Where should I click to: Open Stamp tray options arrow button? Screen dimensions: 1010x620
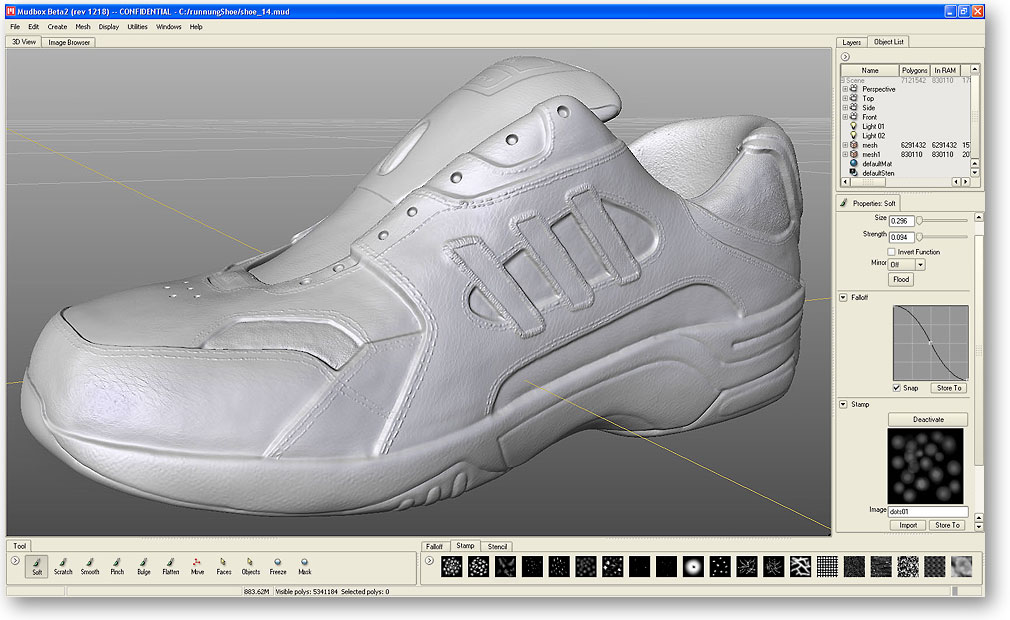click(429, 561)
